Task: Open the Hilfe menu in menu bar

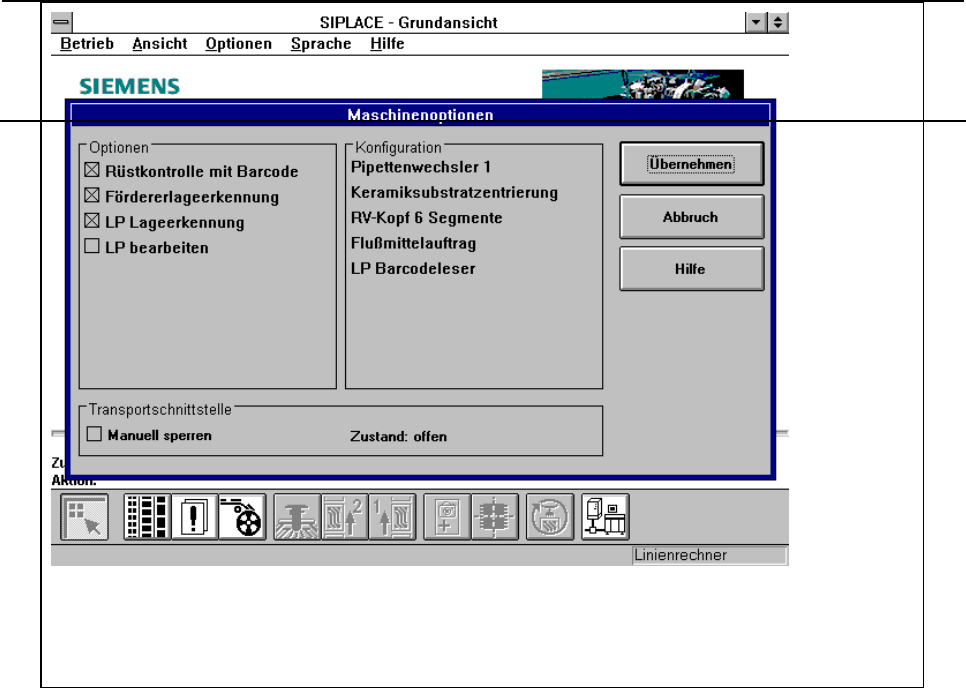Action: [x=387, y=44]
